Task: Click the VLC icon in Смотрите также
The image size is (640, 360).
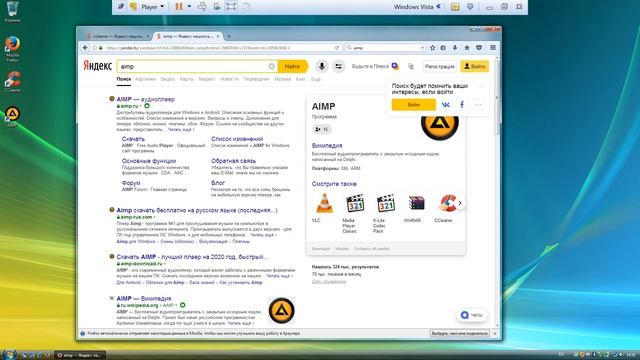Action: click(x=324, y=203)
